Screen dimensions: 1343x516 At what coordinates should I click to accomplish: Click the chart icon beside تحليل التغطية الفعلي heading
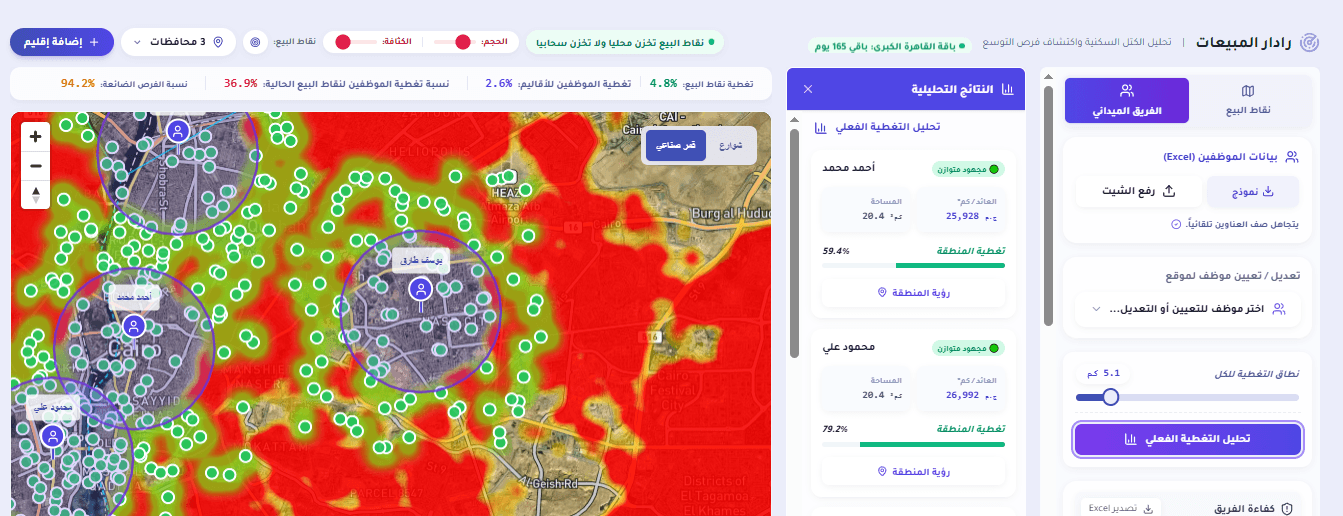820,127
